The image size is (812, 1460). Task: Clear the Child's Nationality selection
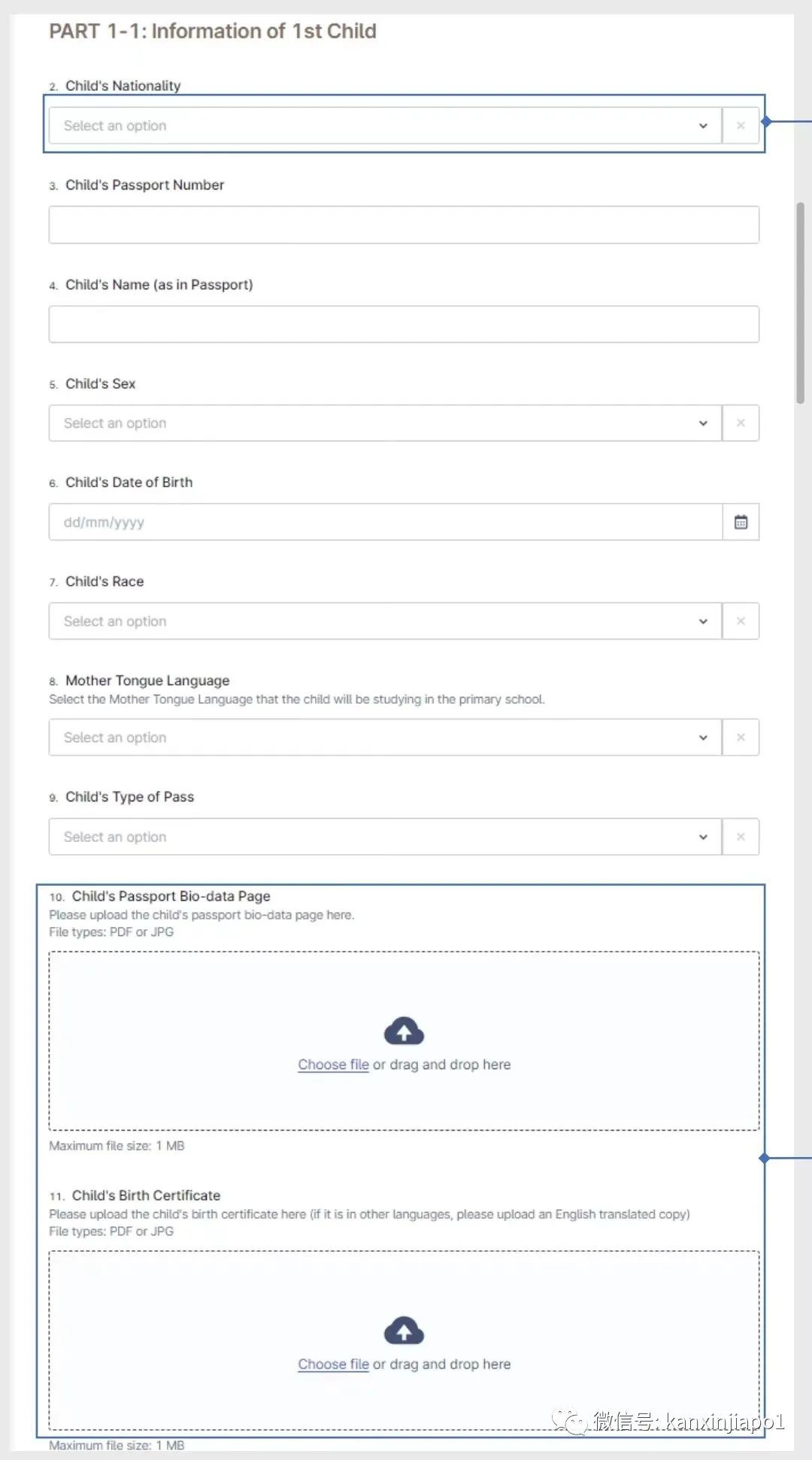(x=741, y=126)
